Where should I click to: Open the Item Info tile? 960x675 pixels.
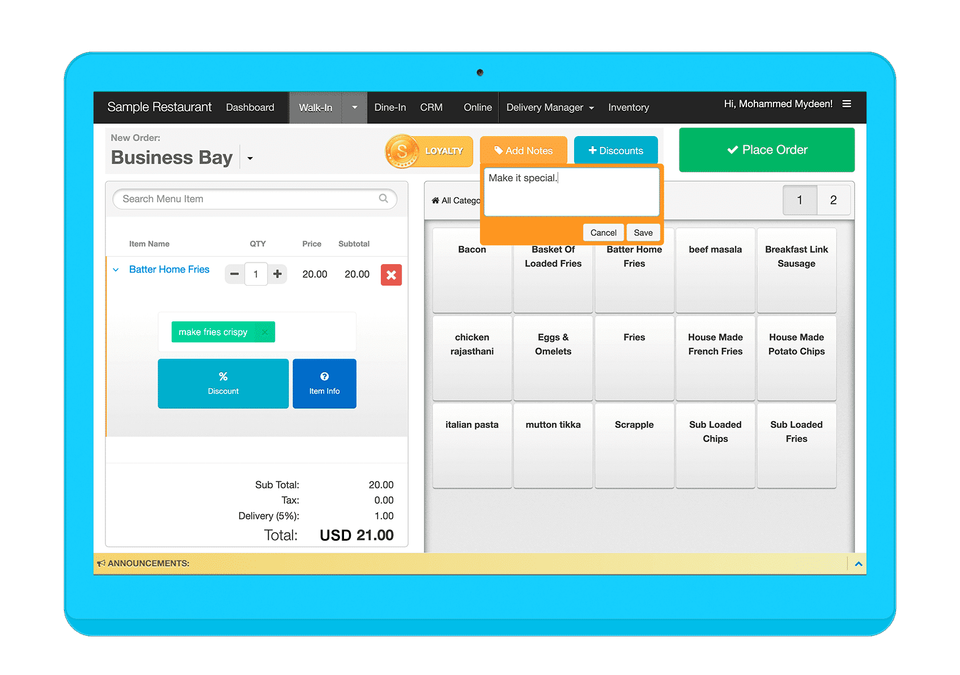click(324, 383)
